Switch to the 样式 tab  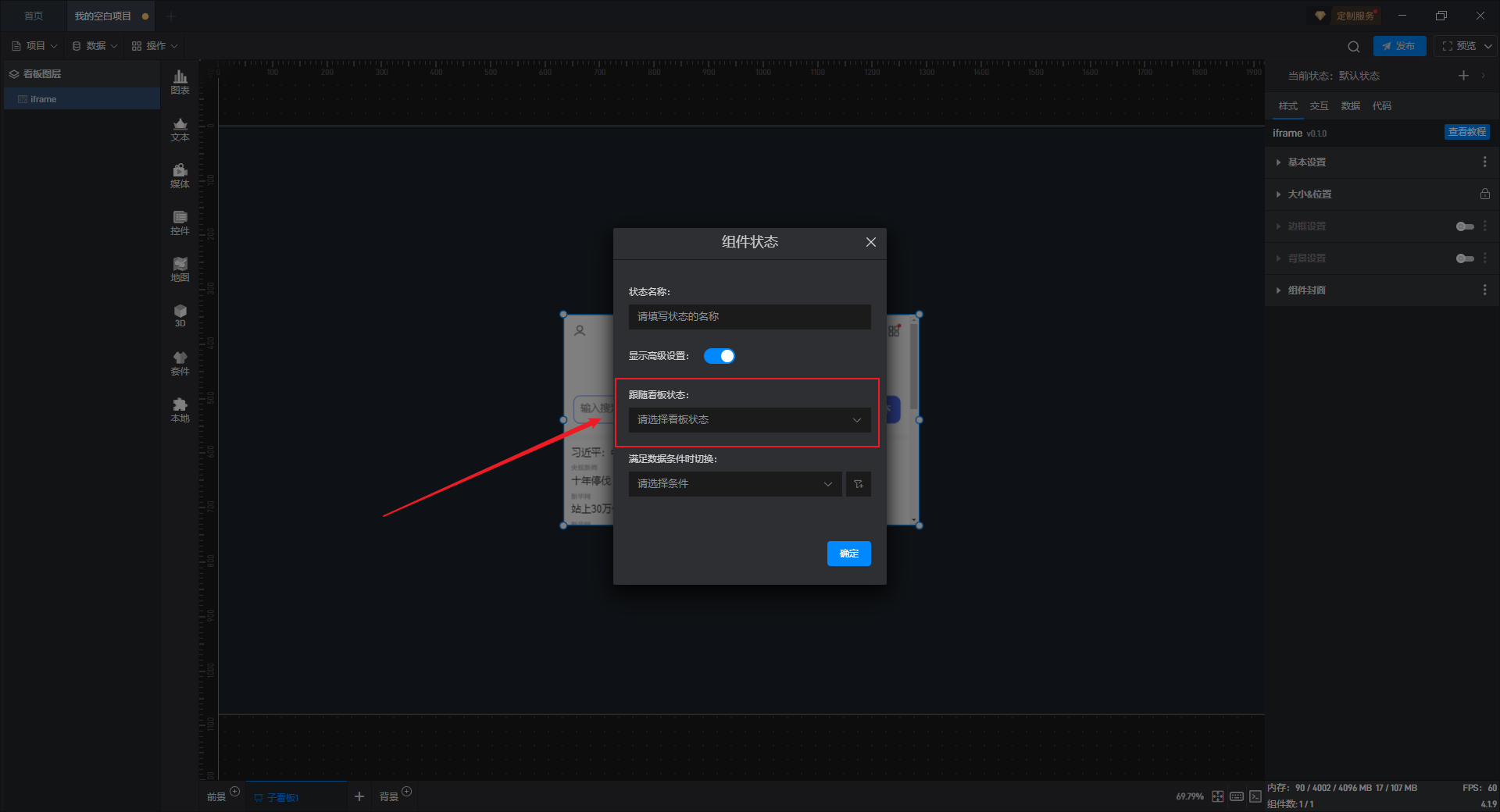(x=1287, y=106)
